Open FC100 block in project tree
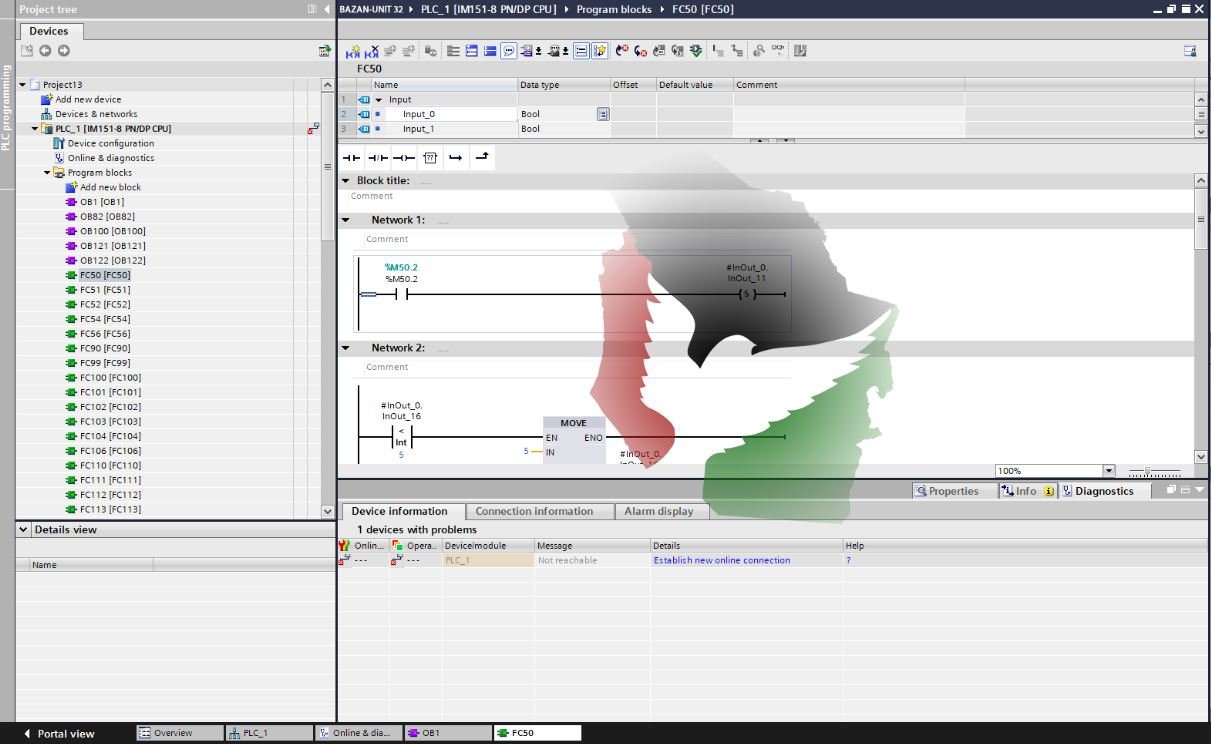This screenshot has height=744, width=1211. [x=109, y=377]
